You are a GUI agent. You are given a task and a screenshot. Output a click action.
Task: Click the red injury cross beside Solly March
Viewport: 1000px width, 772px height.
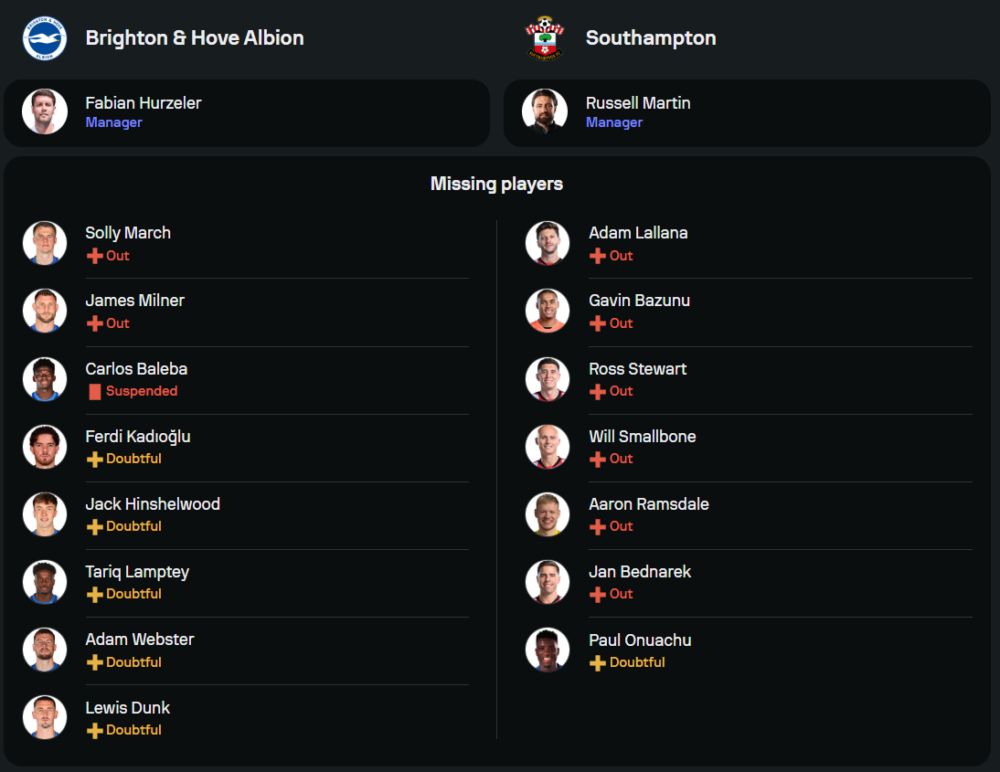[x=95, y=256]
